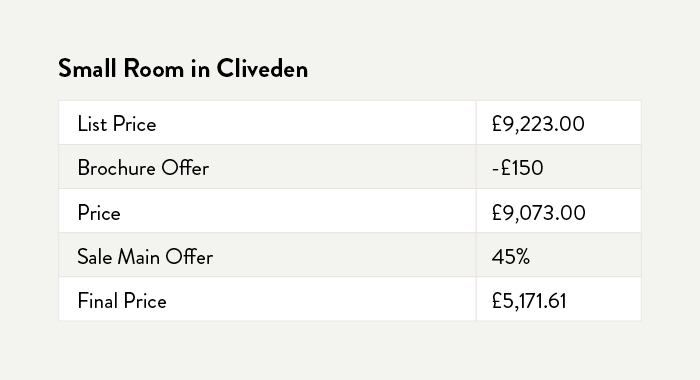Screen dimensions: 700x380
Task: Click the word Offer in Brochure Offer
Action: tap(185, 168)
